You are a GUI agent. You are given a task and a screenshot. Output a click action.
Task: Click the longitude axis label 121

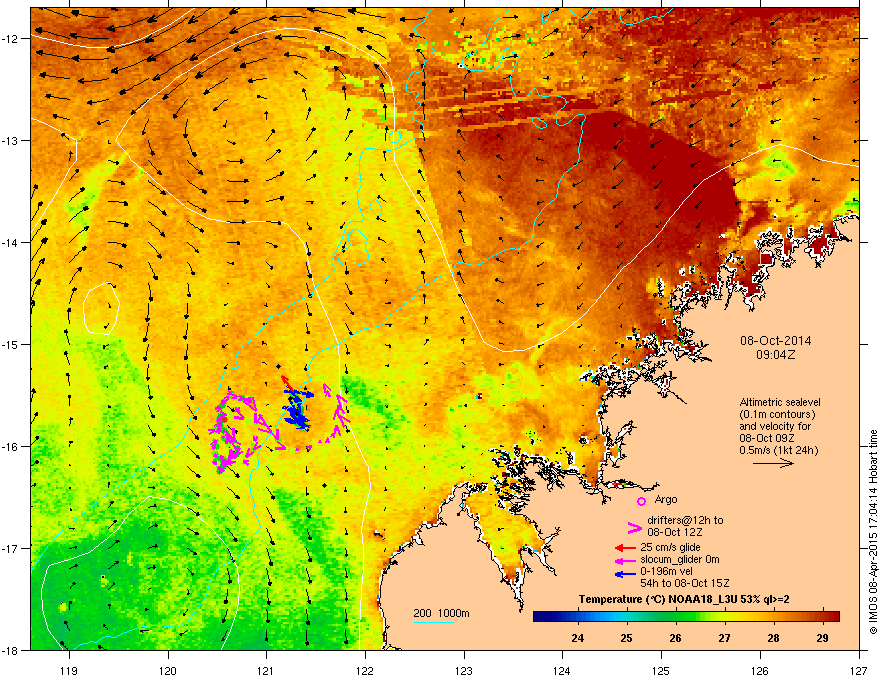click(266, 670)
